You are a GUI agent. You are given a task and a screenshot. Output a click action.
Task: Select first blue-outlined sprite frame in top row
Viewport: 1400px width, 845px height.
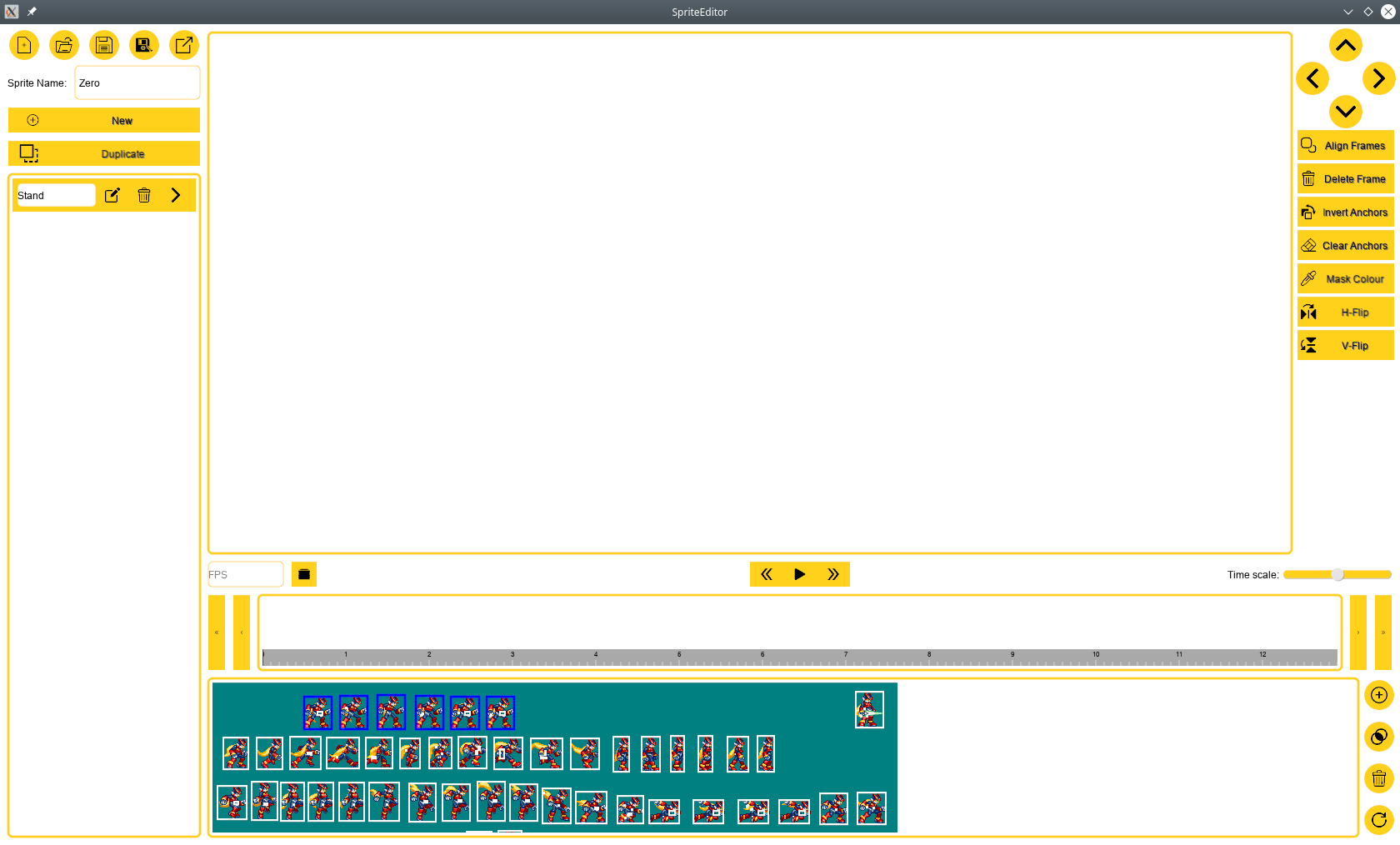point(317,712)
